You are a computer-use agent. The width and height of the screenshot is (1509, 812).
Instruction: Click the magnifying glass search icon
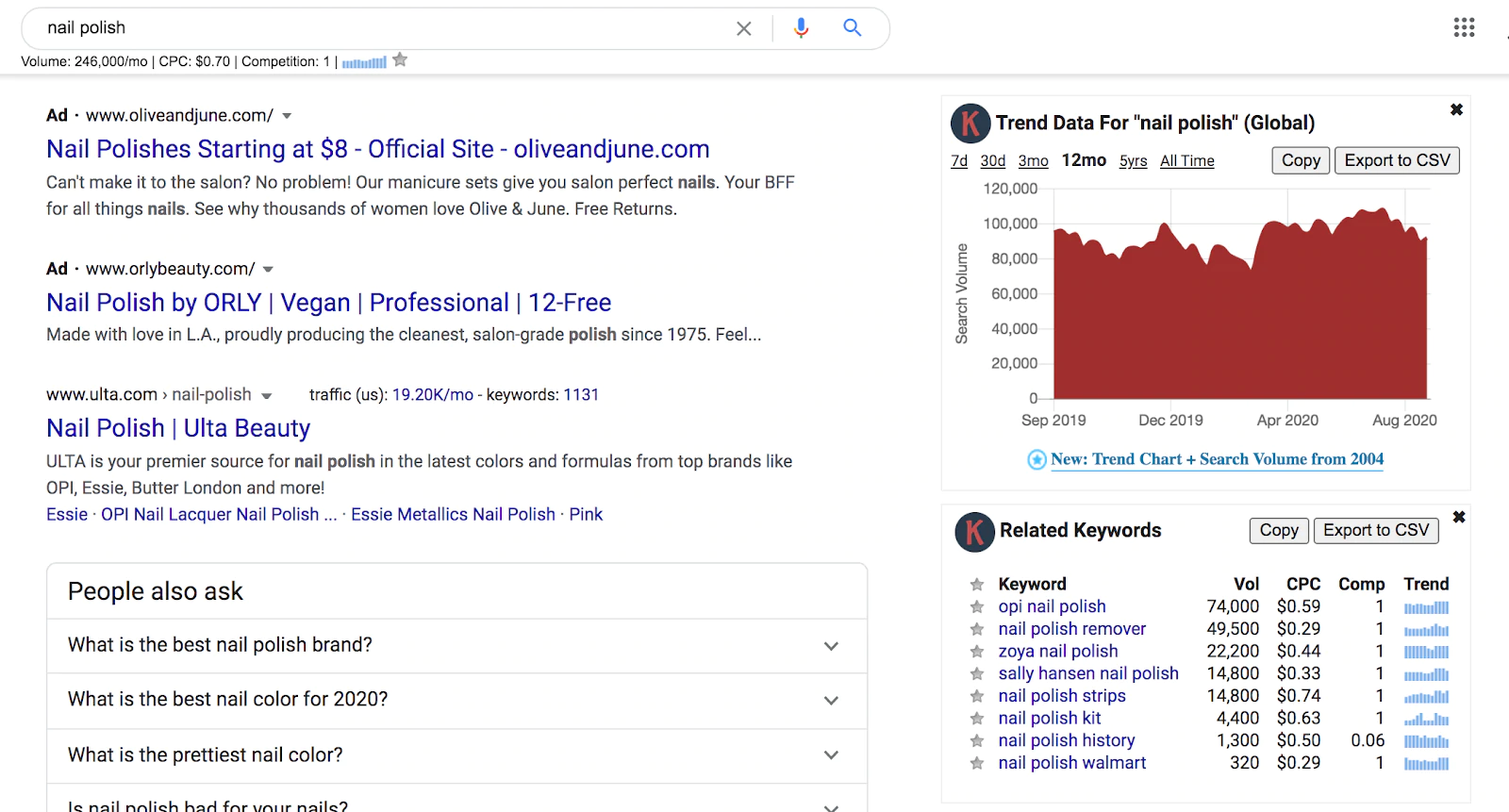click(x=853, y=28)
